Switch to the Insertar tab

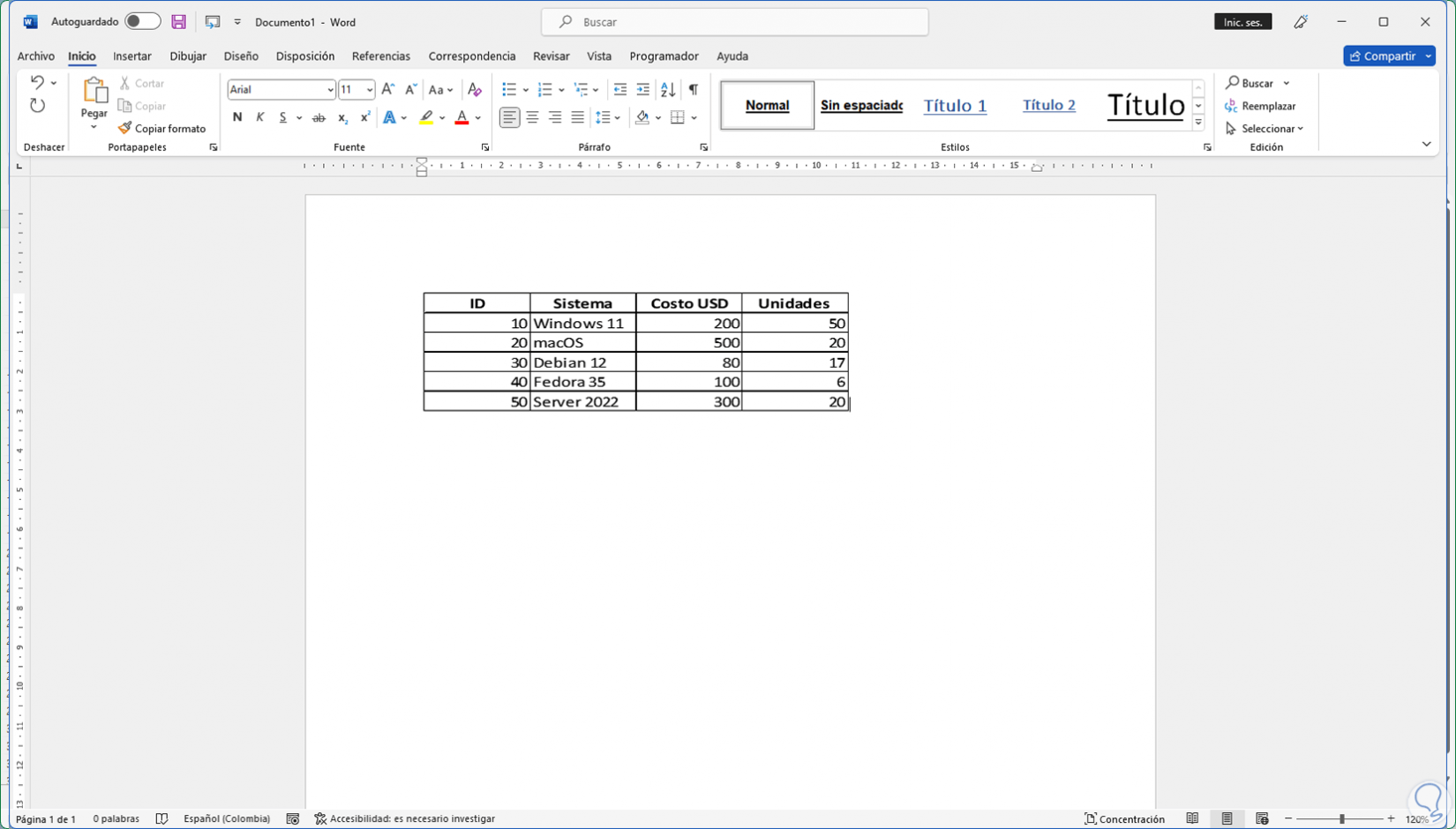point(132,56)
